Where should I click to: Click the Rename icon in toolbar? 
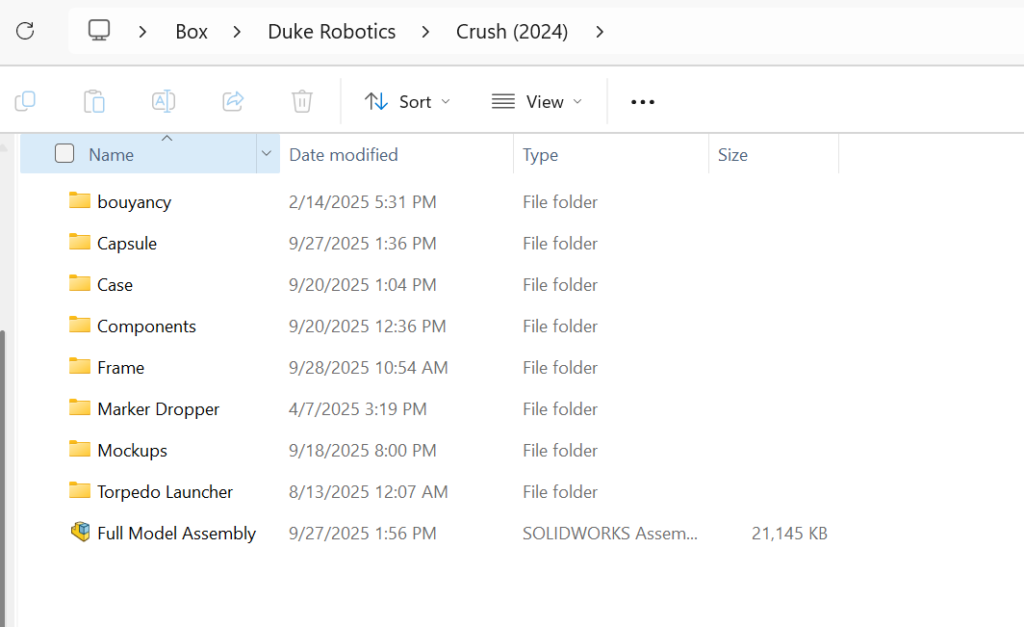point(163,101)
